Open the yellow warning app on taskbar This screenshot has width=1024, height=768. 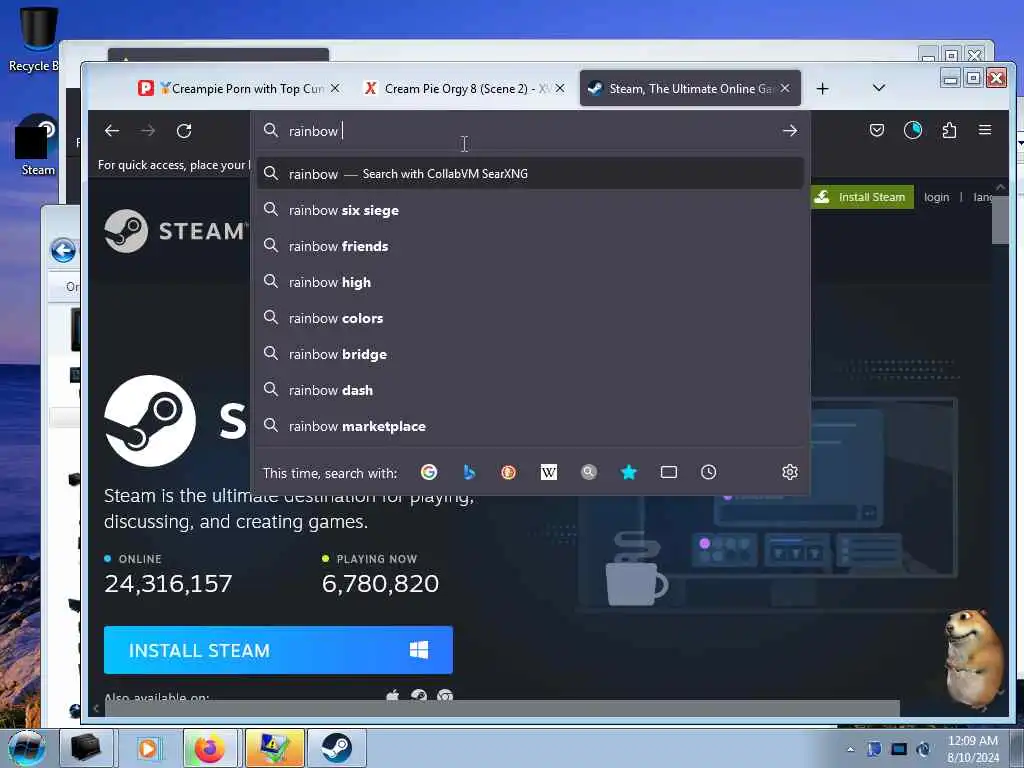click(x=274, y=748)
